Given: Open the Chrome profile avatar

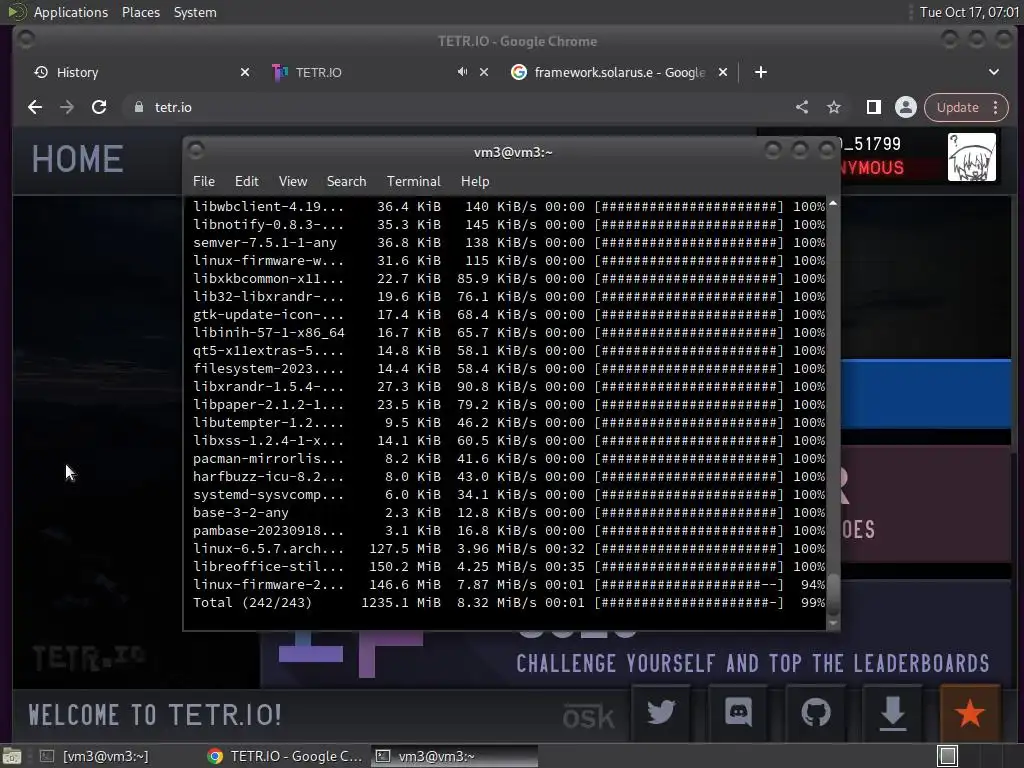Looking at the screenshot, I should coord(906,107).
